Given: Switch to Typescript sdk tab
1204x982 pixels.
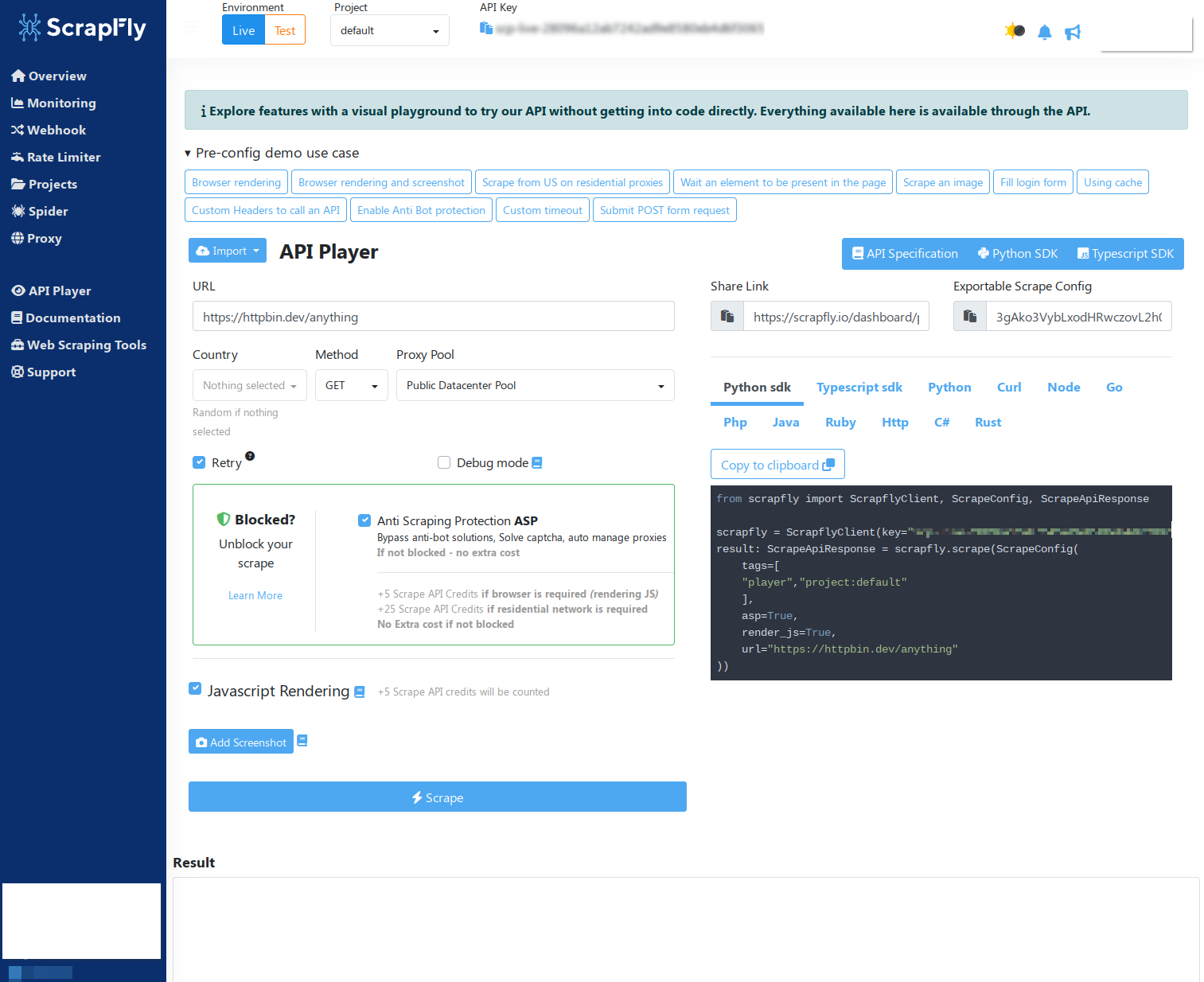Looking at the screenshot, I should pyautogui.click(x=859, y=388).
